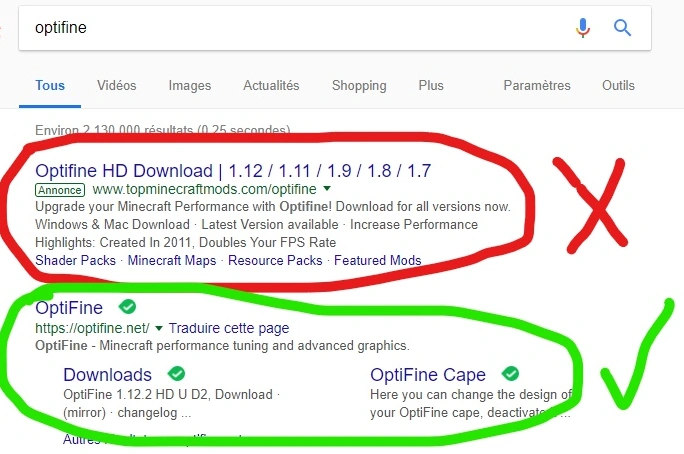
Task: Open the Outils tools menu
Action: click(618, 86)
